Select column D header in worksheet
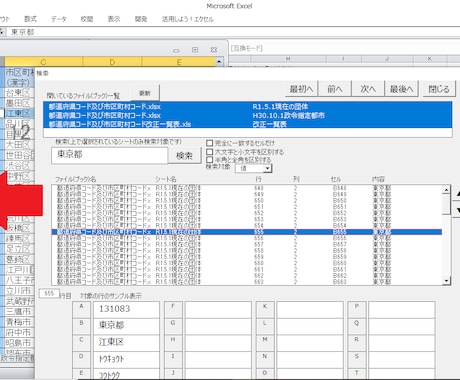The height and width of the screenshot is (380, 460). point(112,62)
